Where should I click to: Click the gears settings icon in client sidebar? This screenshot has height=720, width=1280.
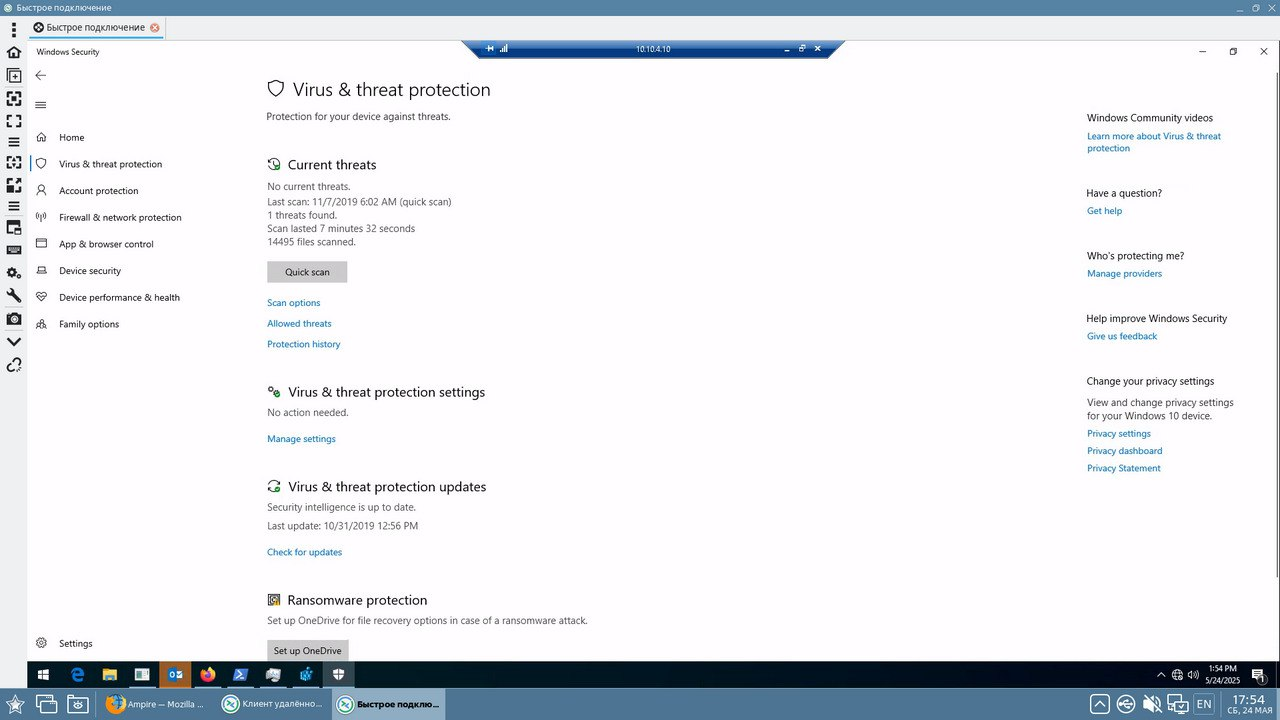(14, 273)
